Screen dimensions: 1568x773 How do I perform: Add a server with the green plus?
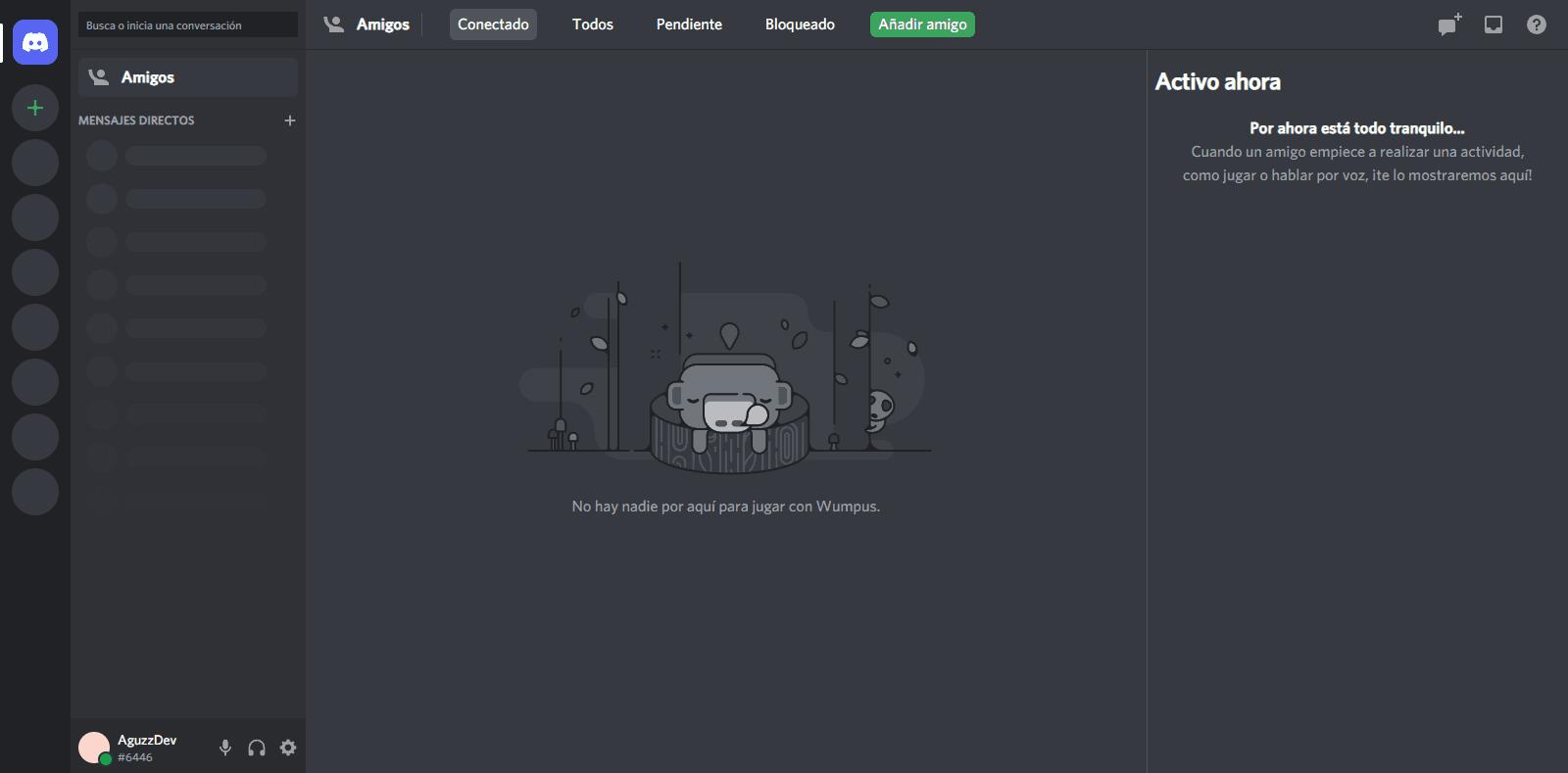click(35, 108)
